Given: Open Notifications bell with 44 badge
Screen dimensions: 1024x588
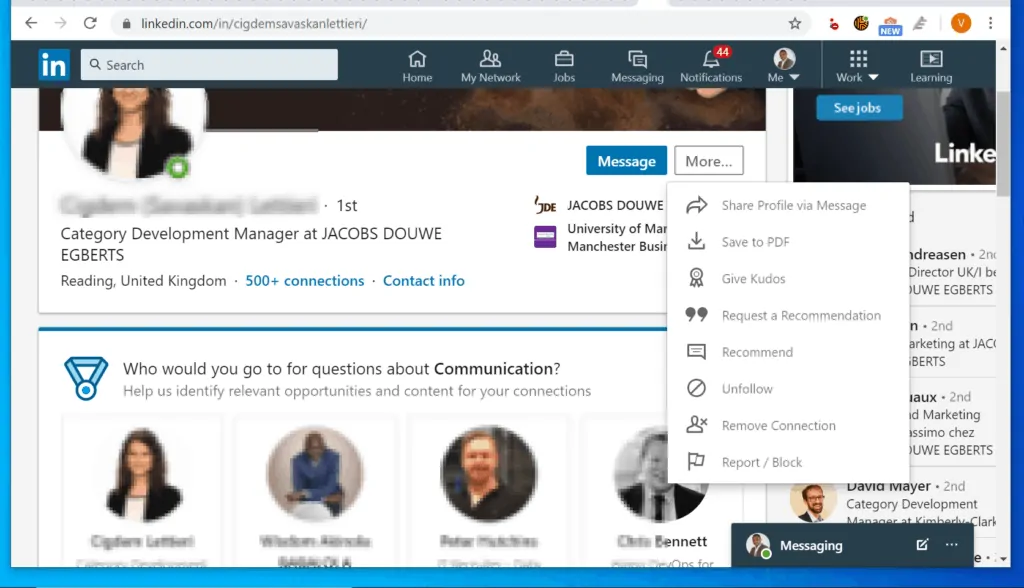Looking at the screenshot, I should (x=711, y=67).
